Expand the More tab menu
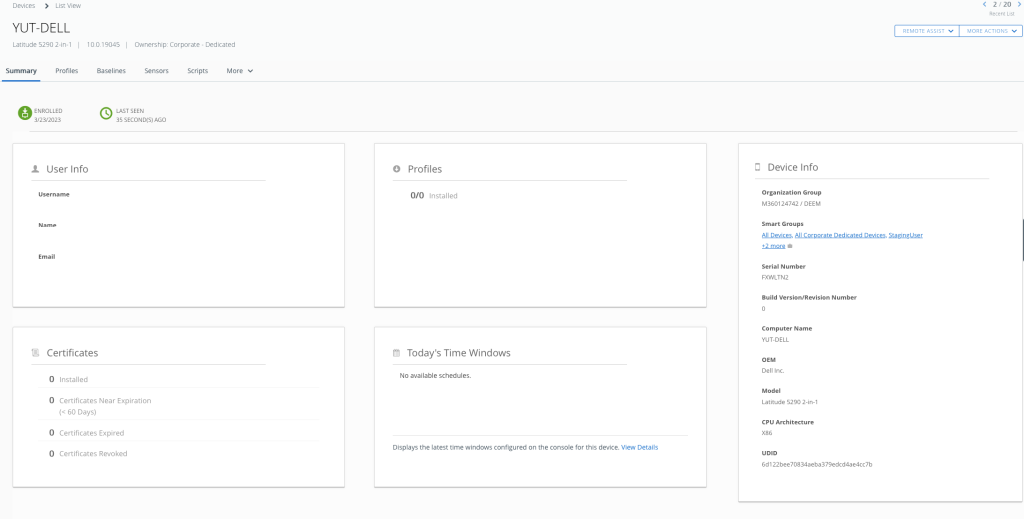The height and width of the screenshot is (519, 1024). pos(239,71)
